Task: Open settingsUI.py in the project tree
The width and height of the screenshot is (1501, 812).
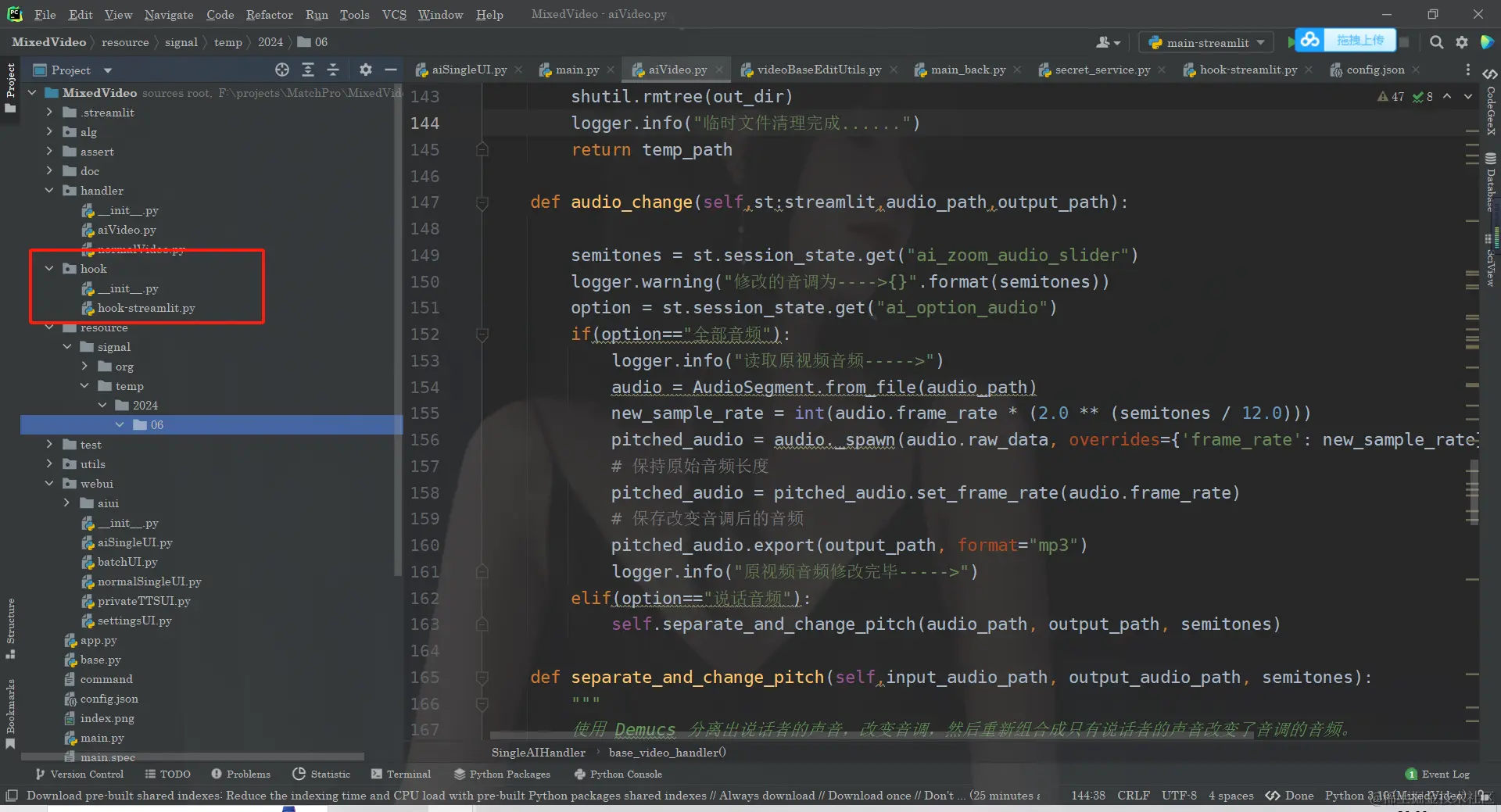Action: click(134, 621)
